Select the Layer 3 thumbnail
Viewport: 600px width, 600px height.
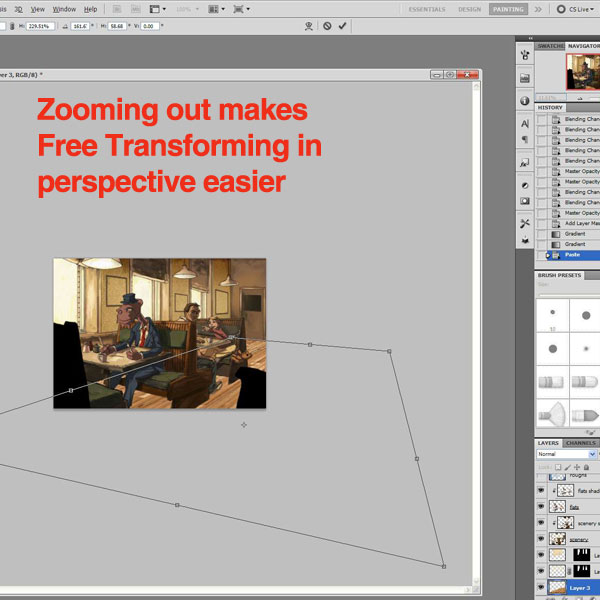pos(557,587)
